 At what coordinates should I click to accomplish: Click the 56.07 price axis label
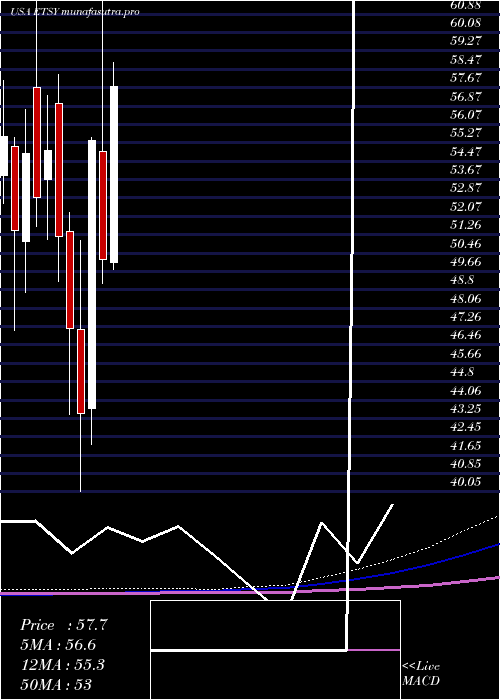466,114
